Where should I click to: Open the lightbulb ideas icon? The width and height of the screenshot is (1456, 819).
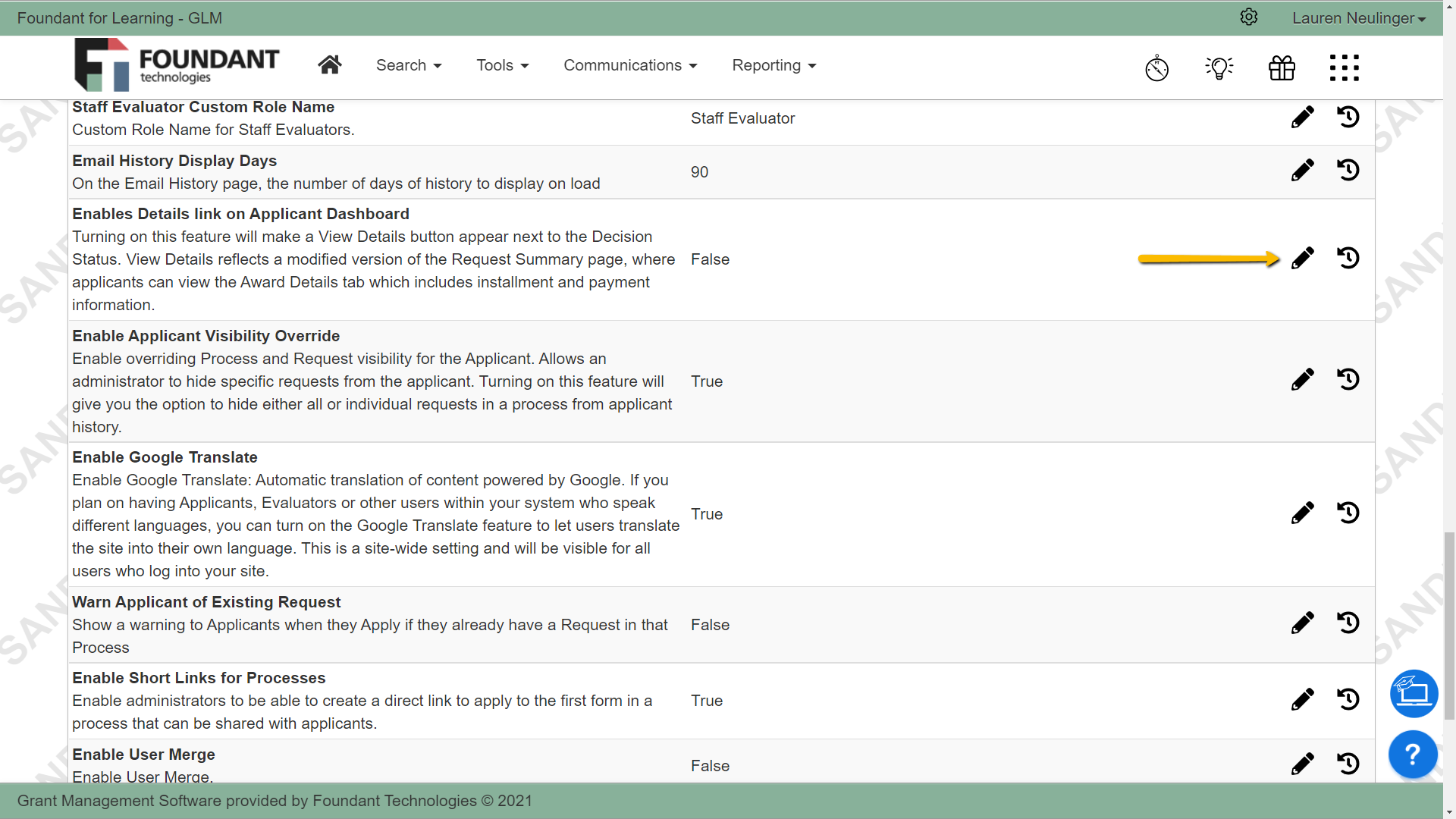pos(1219,68)
